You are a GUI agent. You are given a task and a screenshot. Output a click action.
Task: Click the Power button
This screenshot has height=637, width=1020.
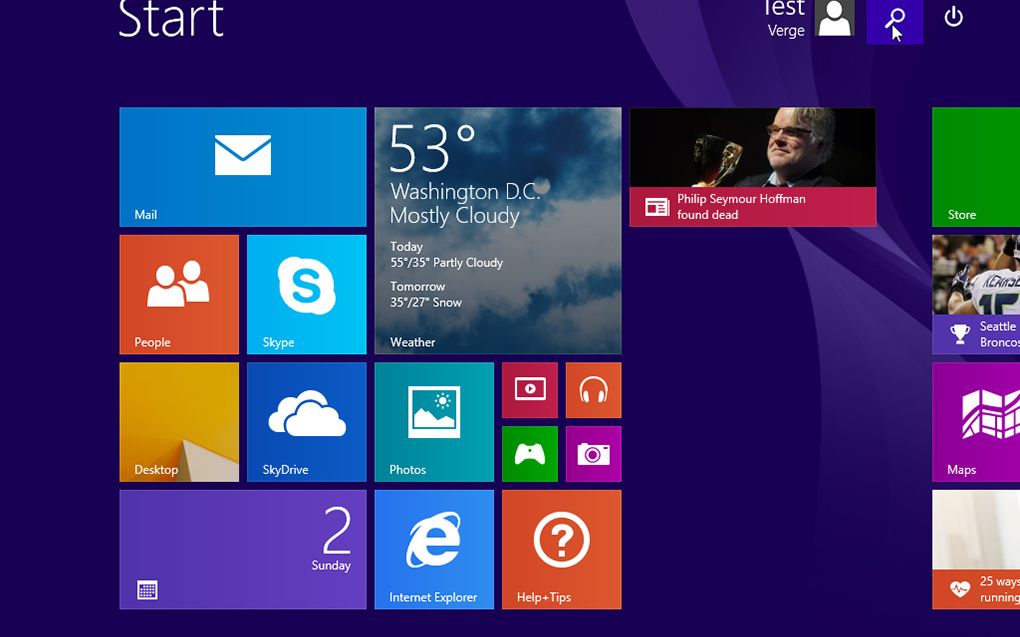tap(951, 18)
